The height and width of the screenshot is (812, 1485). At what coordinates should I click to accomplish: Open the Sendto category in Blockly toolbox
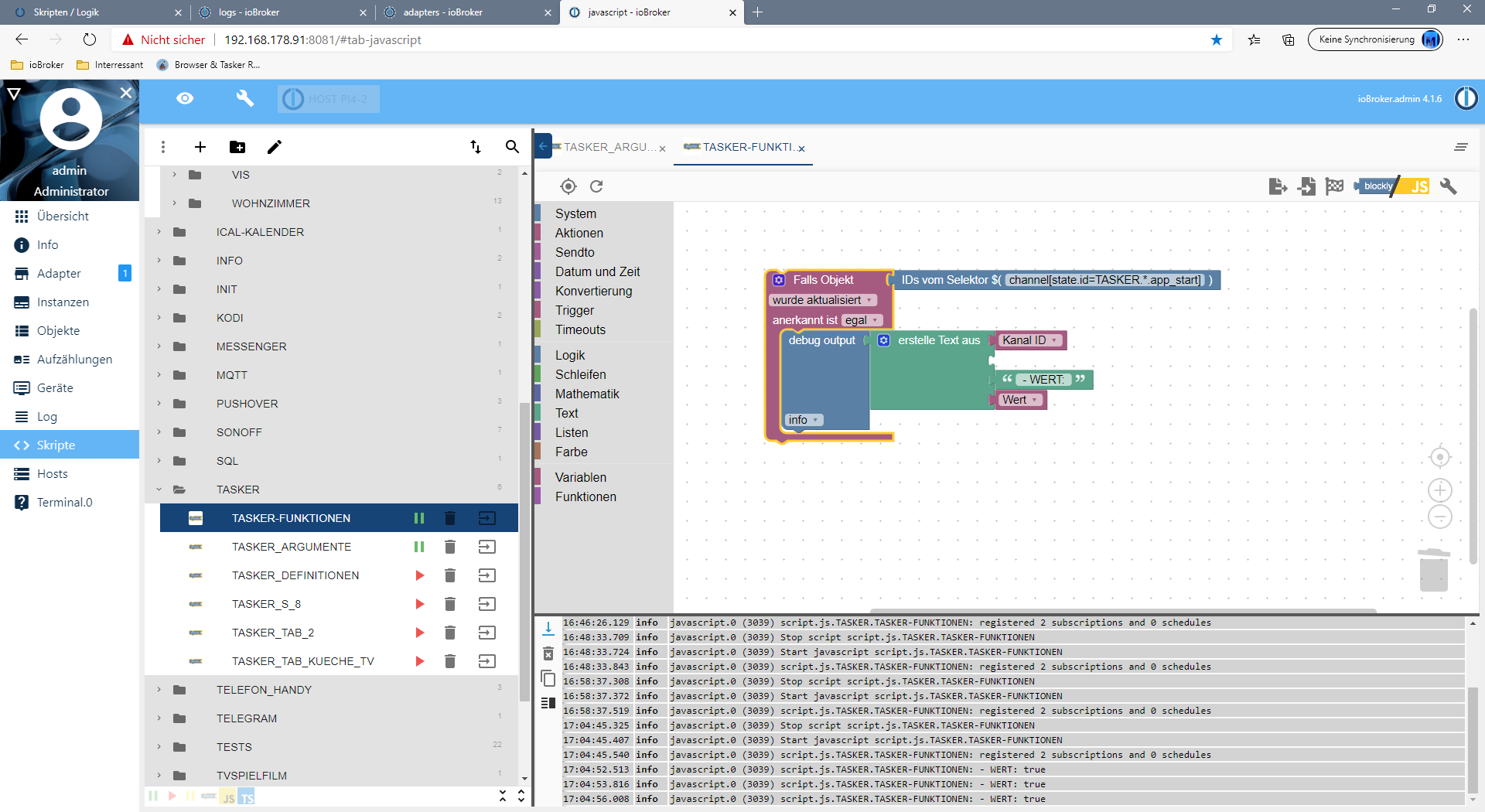575,252
